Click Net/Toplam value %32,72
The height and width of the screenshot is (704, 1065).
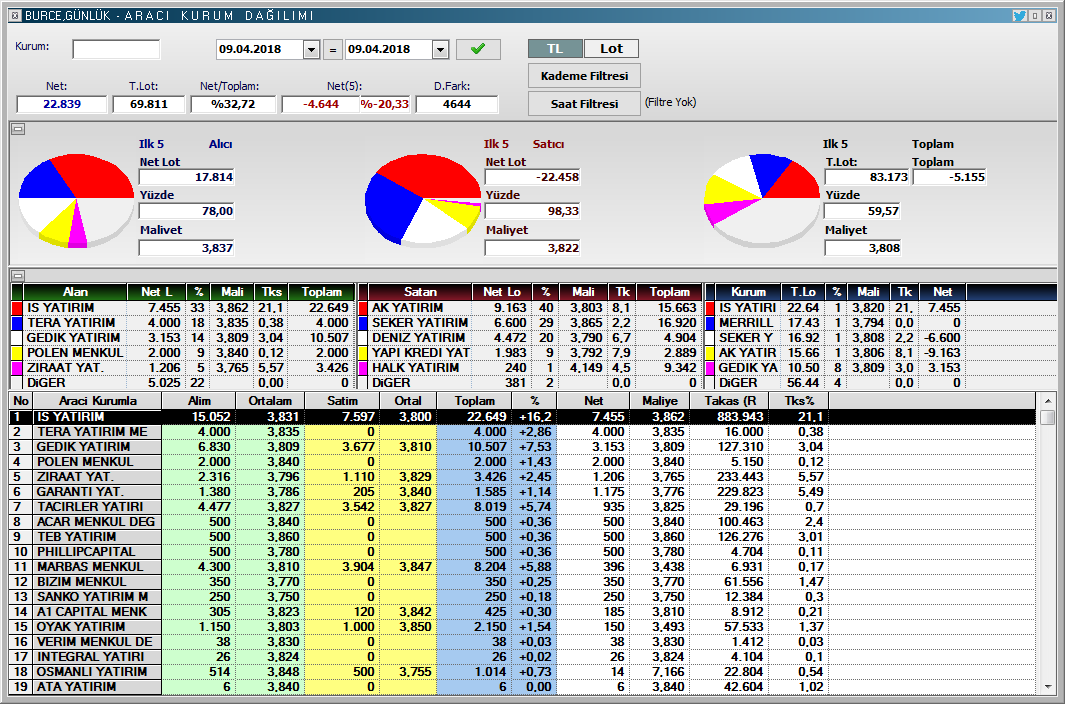click(233, 104)
